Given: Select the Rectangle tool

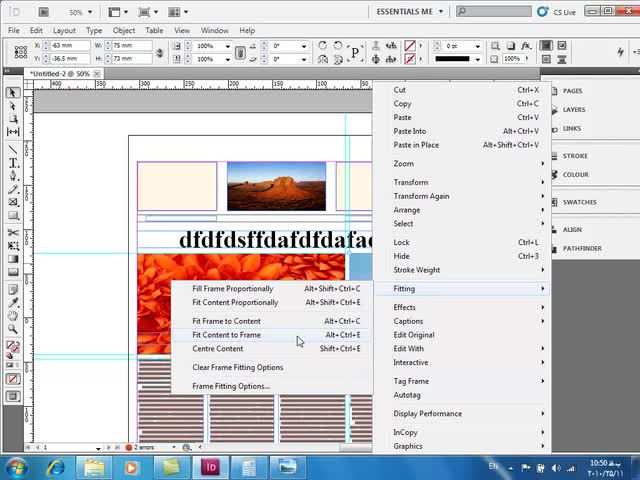Looking at the screenshot, I should (13, 215).
